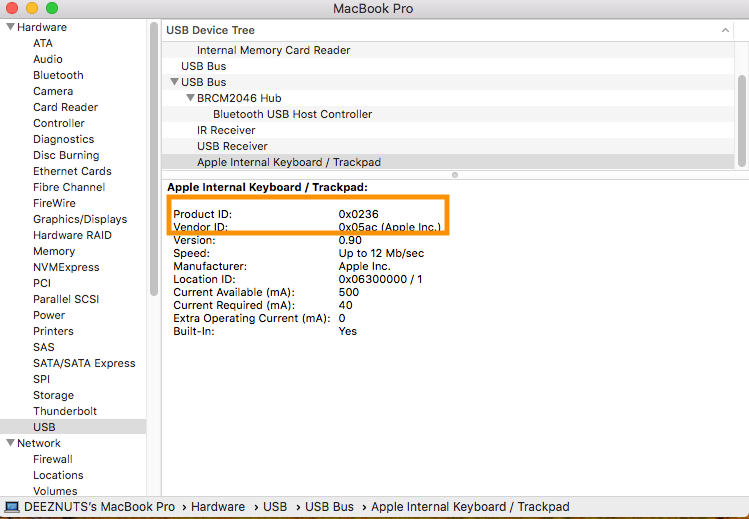Click the computer icon in path bar

pyautogui.click(x=11, y=507)
